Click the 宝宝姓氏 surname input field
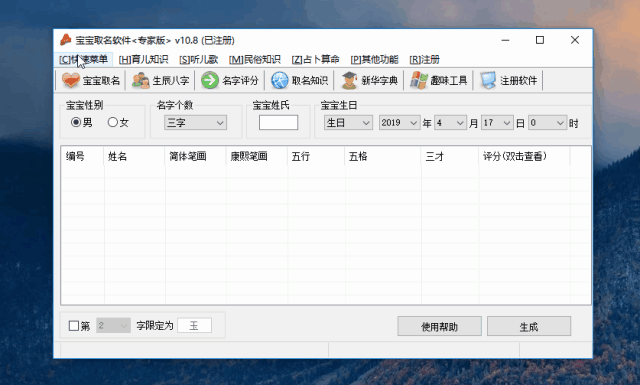Screen dimensions: 640x385 point(278,122)
